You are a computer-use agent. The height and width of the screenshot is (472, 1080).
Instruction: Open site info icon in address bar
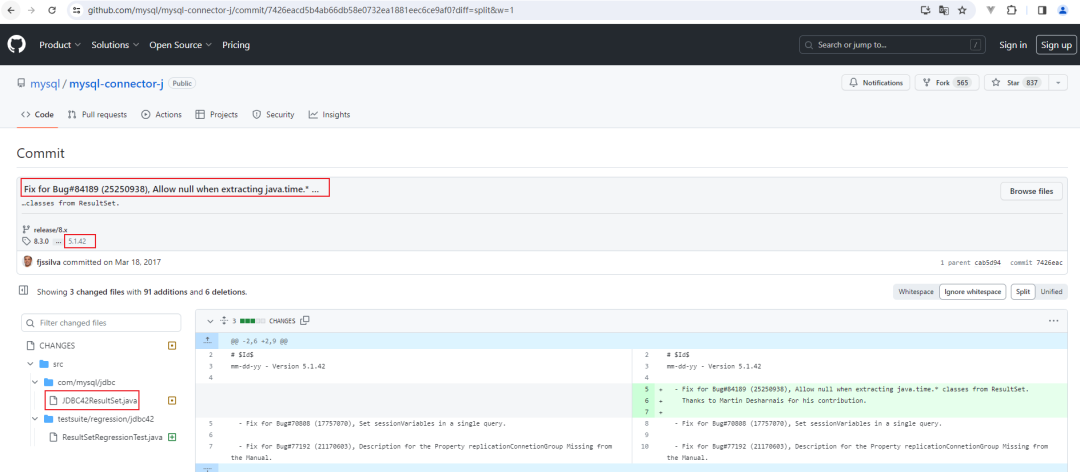pyautogui.click(x=76, y=10)
